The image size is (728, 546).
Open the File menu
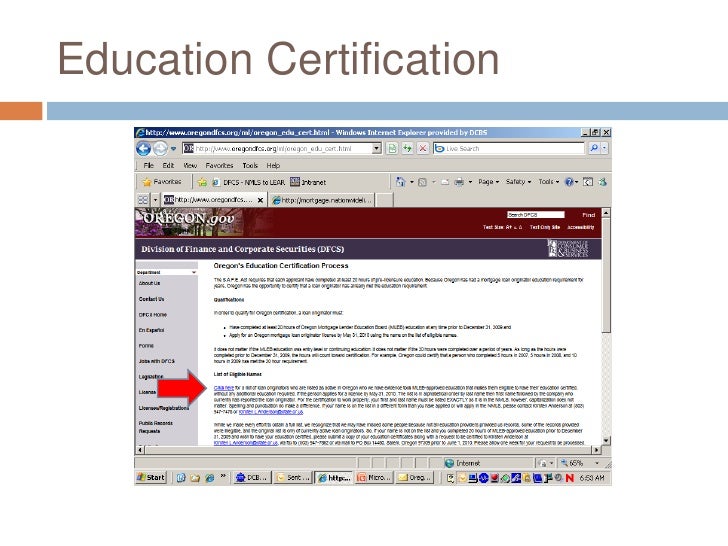coord(149,165)
